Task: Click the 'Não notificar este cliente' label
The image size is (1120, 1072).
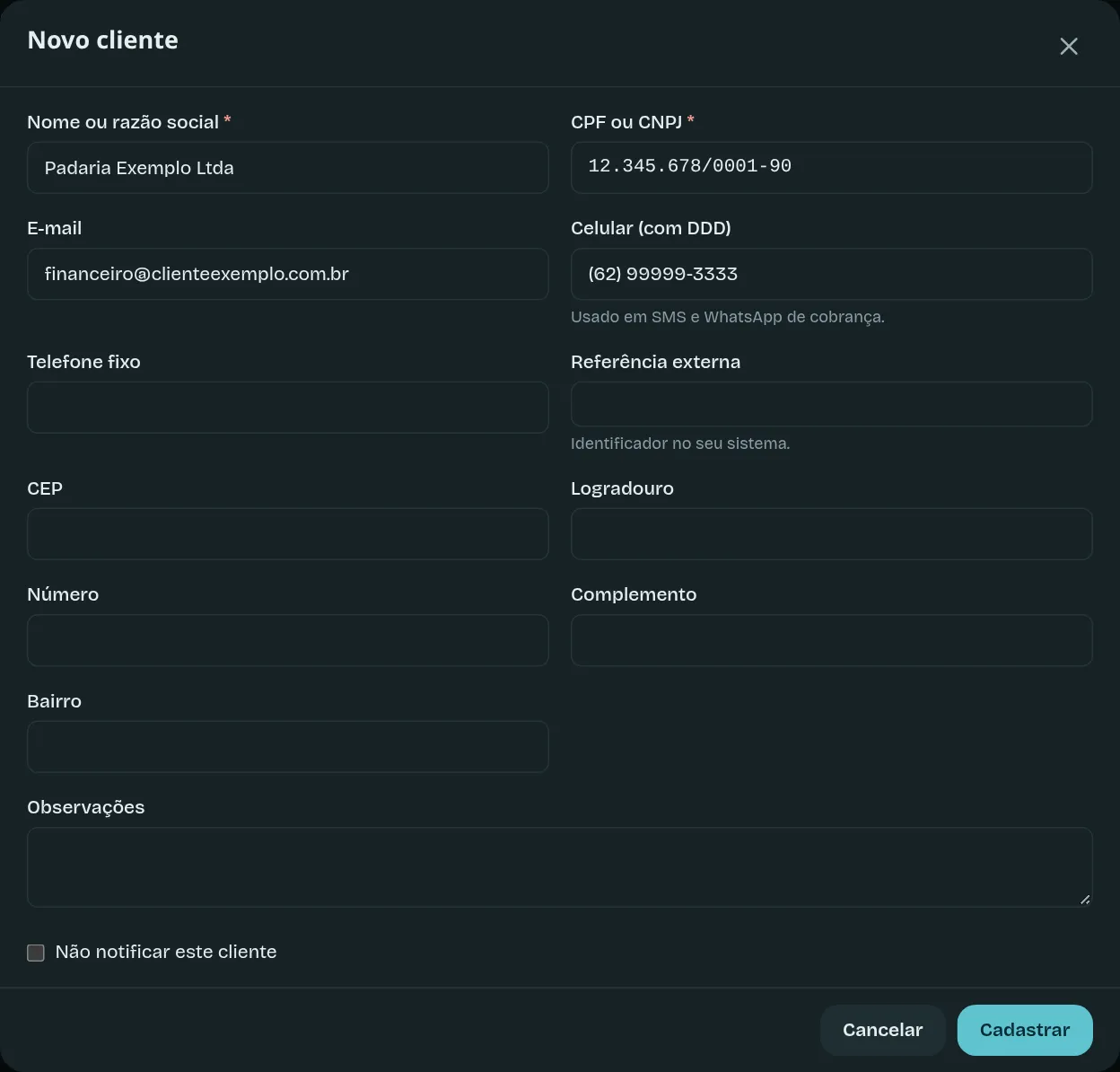Action: pyautogui.click(x=166, y=952)
